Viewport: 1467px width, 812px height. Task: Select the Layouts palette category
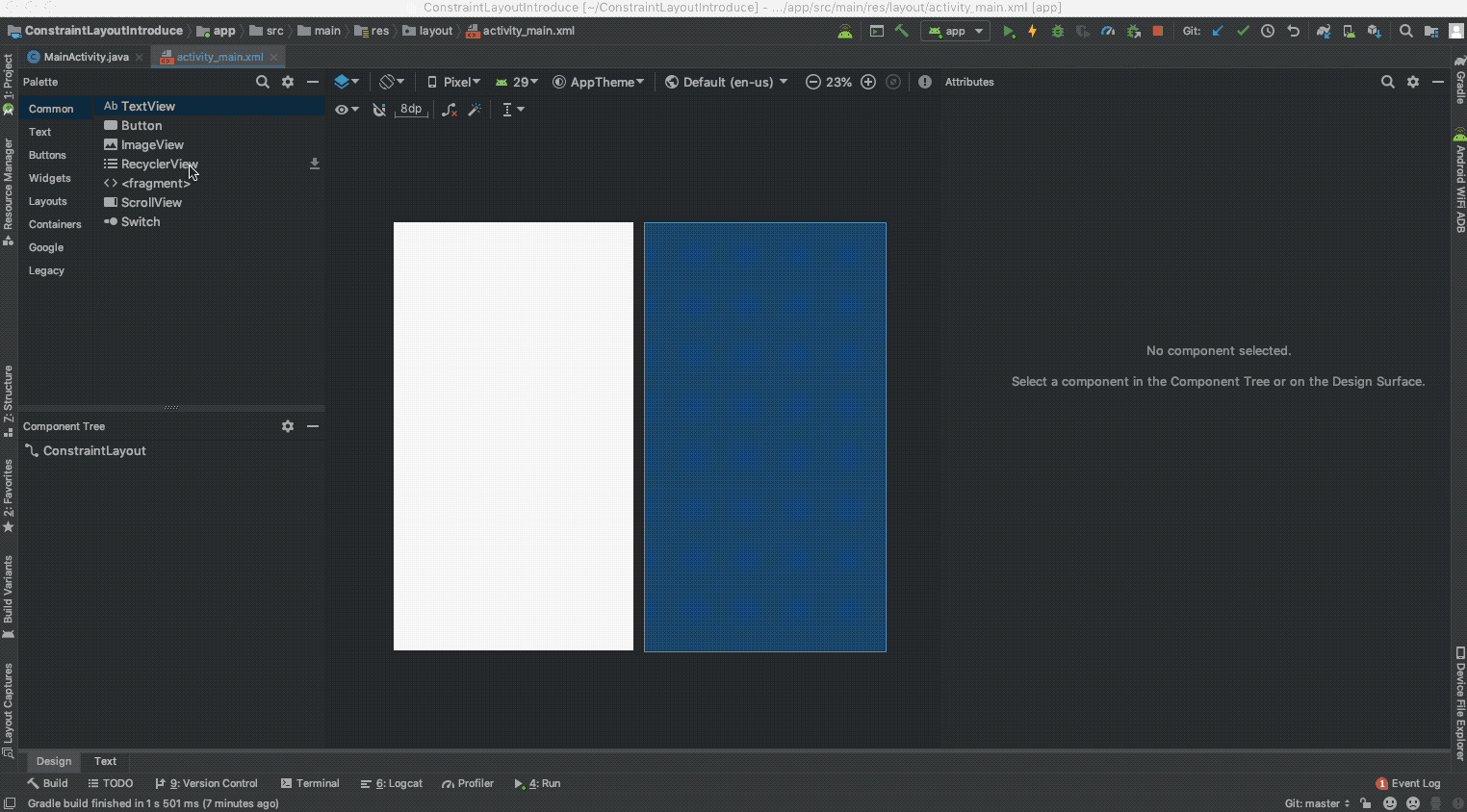(48, 201)
